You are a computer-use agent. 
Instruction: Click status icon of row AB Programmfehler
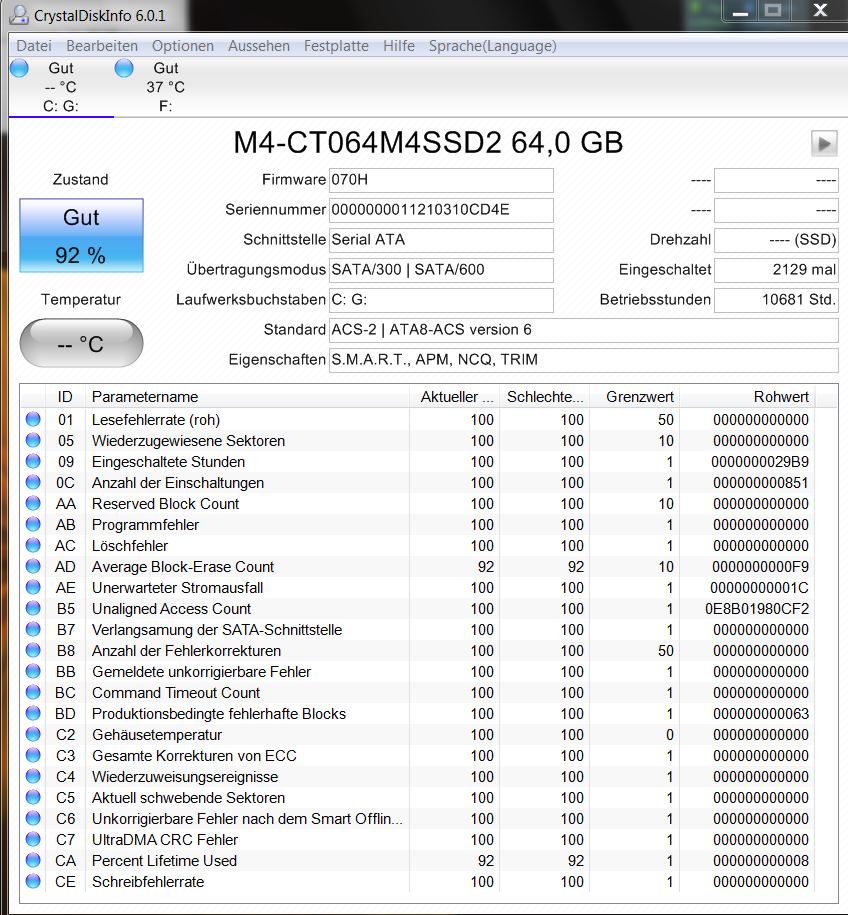pos(33,524)
